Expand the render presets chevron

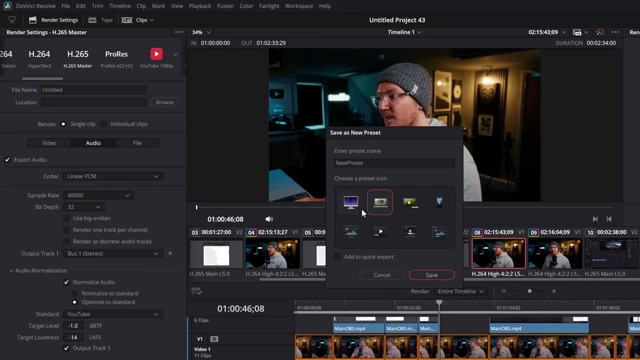point(176,54)
